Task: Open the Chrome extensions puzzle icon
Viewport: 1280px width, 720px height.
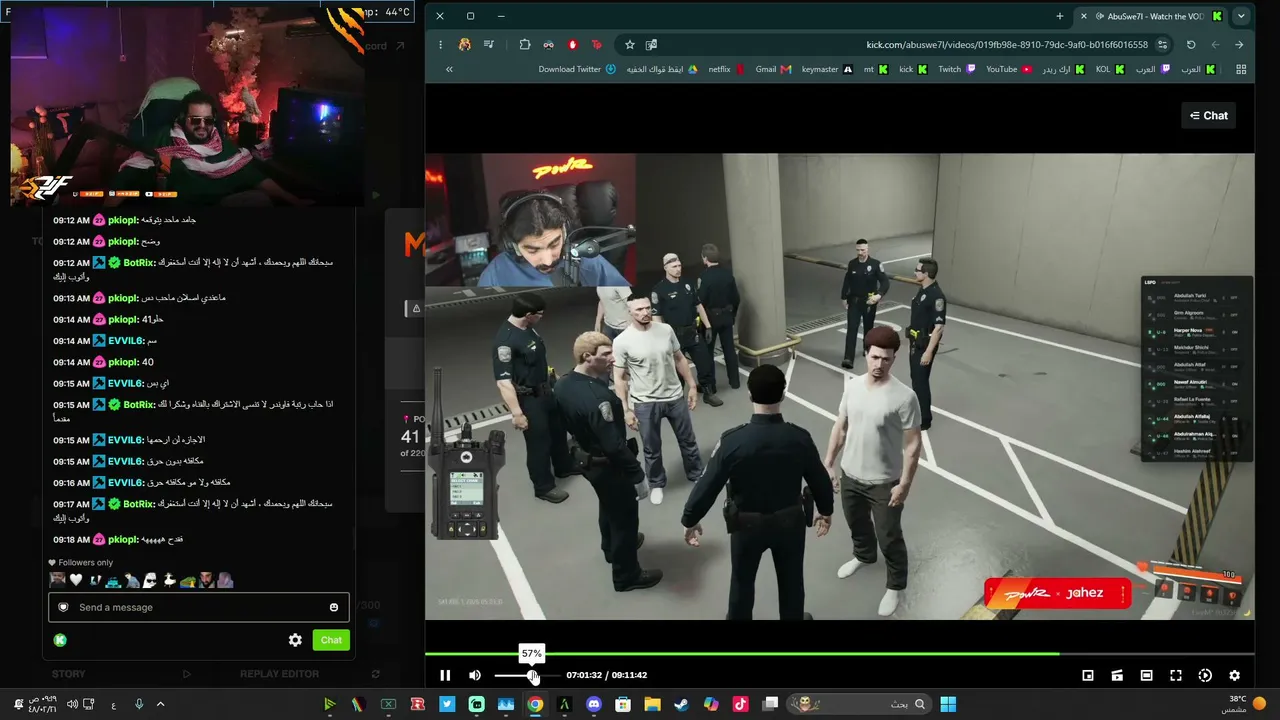Action: 525,45
